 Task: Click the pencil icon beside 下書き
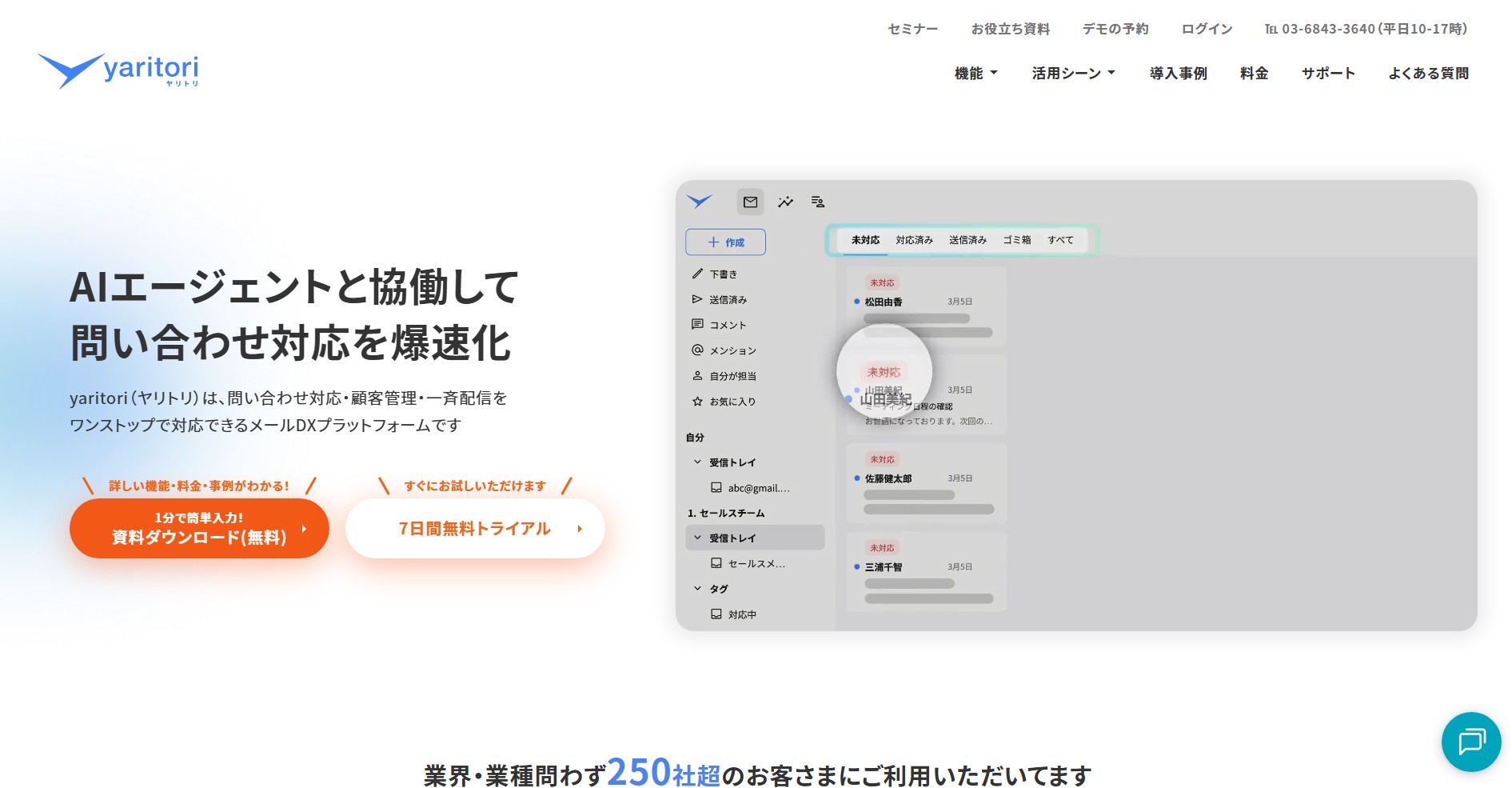pyautogui.click(x=697, y=274)
